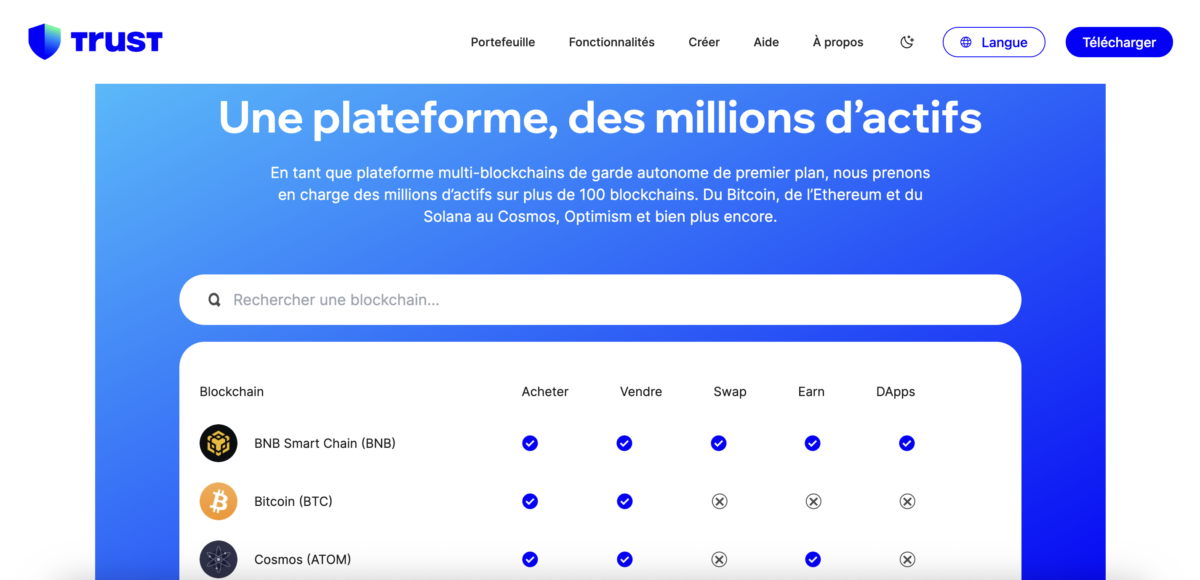Click BNB Smart Chain Swap checkmark
Image resolution: width=1200 pixels, height=580 pixels.
pyautogui.click(x=718, y=443)
